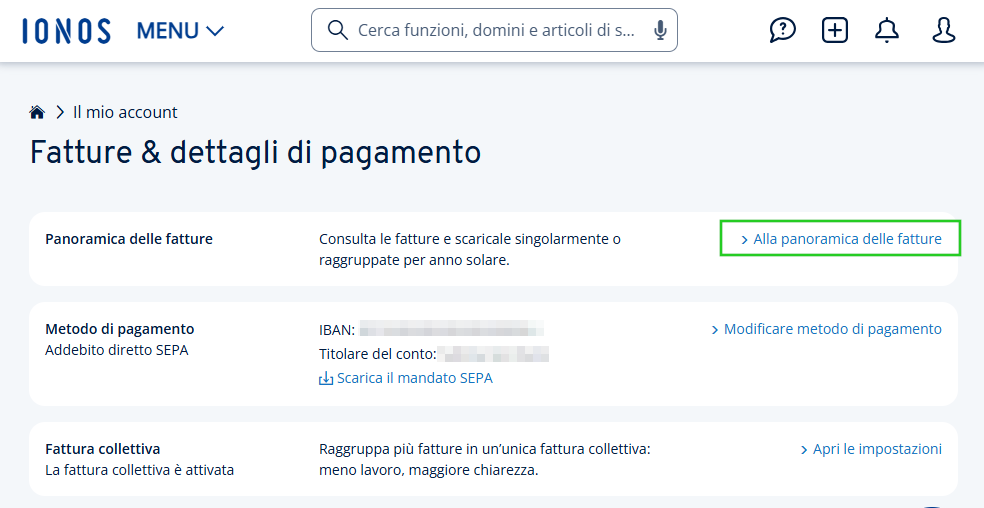
Task: Open 'Apri le impostazioni' link
Action: click(x=871, y=449)
